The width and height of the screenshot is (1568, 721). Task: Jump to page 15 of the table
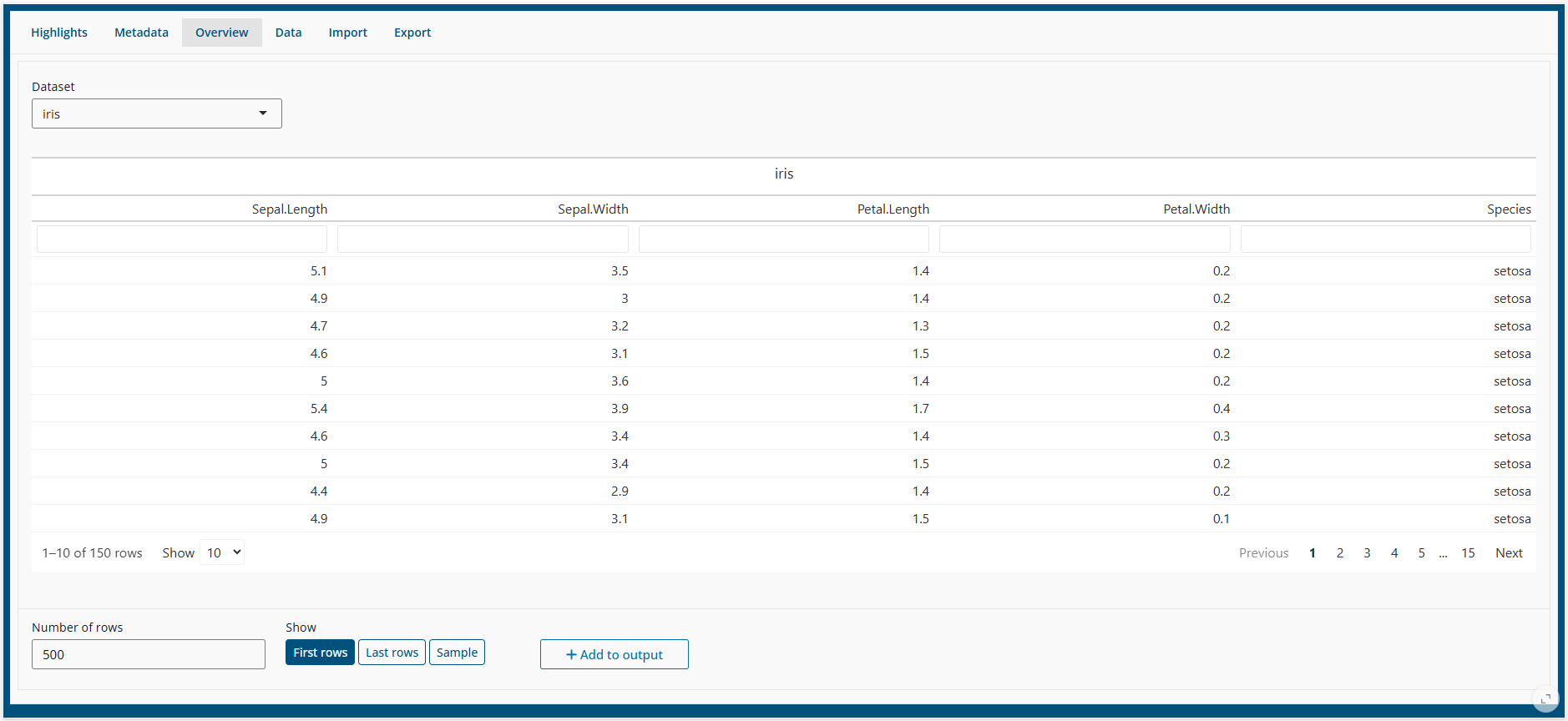pyautogui.click(x=1468, y=553)
